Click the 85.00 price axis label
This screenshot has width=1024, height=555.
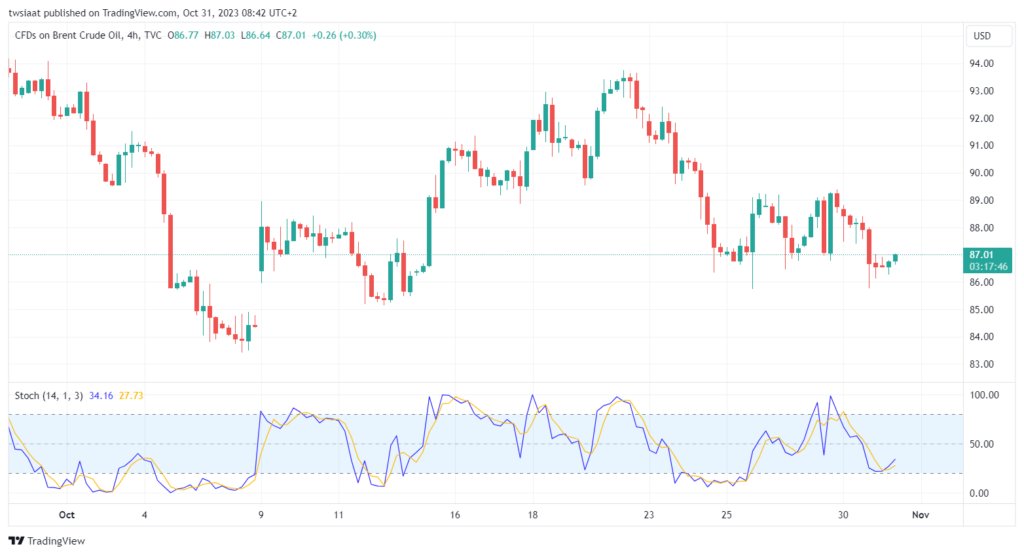982,309
